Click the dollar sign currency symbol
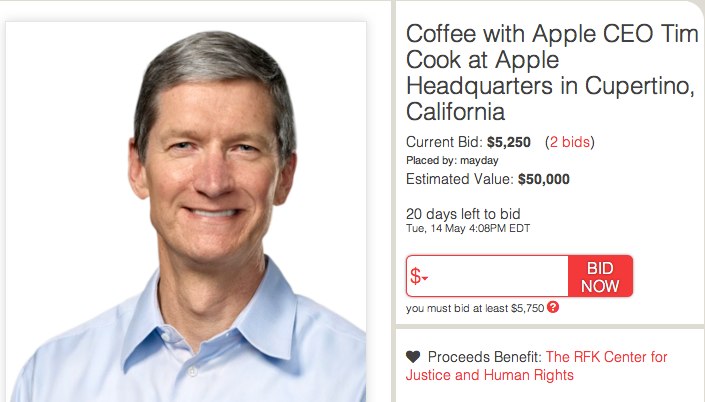The width and height of the screenshot is (705, 402). [415, 277]
